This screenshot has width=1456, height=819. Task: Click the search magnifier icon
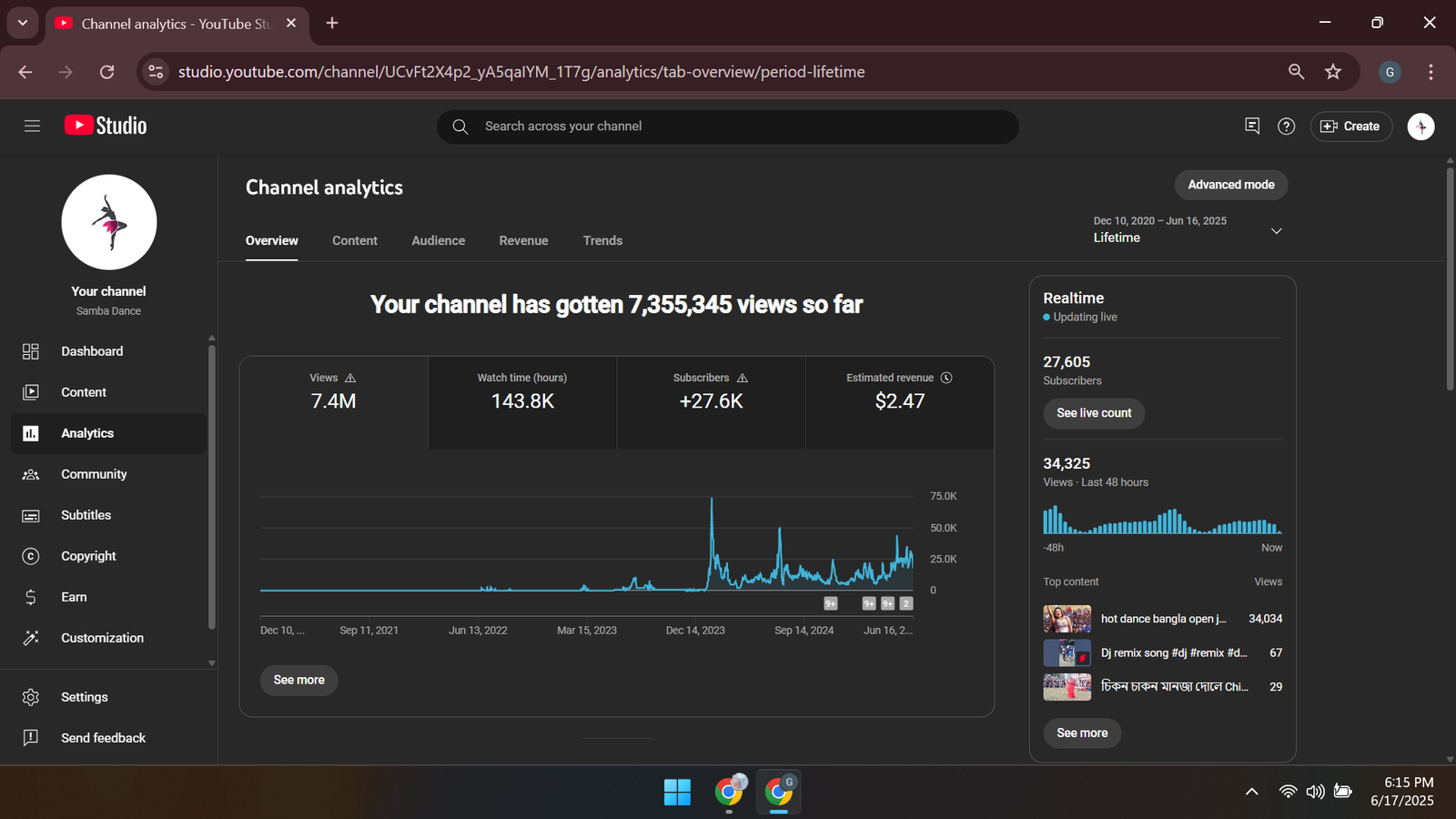pos(460,126)
